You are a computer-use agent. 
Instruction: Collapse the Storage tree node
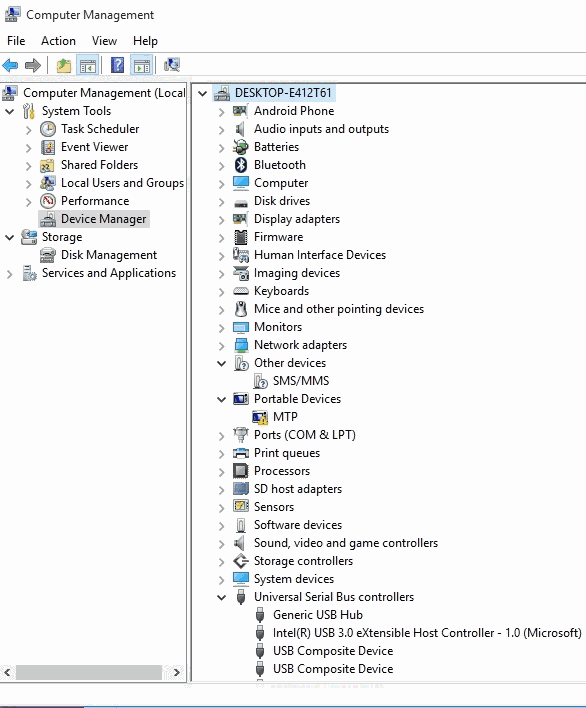[x=9, y=237]
